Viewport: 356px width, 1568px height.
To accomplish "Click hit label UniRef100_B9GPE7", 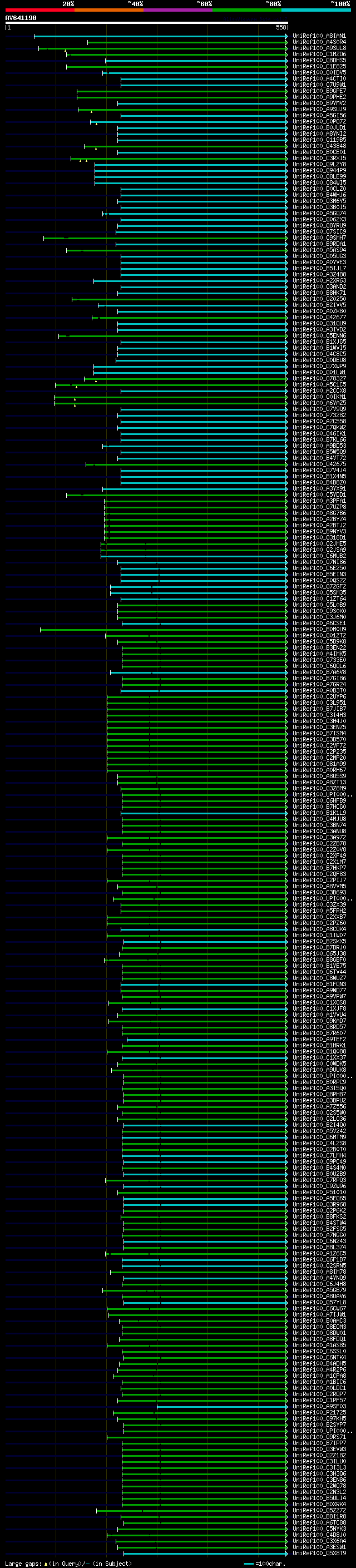I will [x=319, y=91].
